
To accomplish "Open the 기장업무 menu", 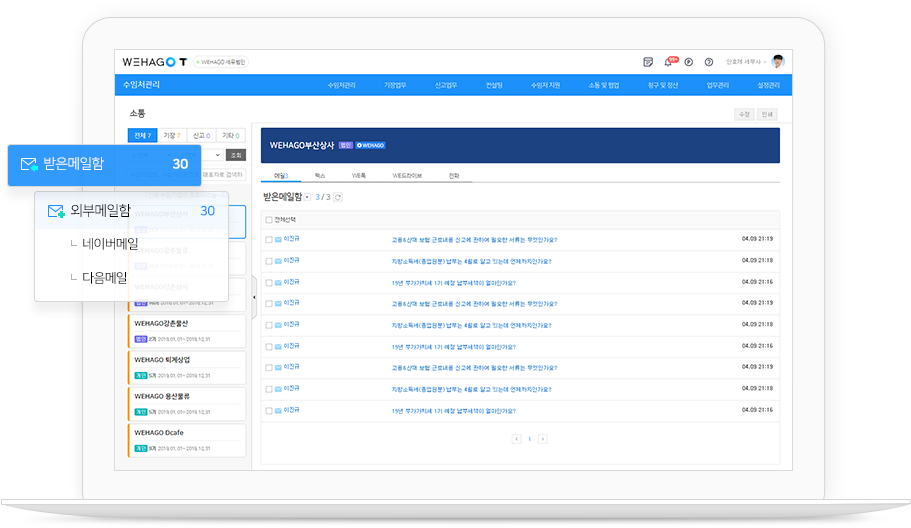I will coord(394,85).
